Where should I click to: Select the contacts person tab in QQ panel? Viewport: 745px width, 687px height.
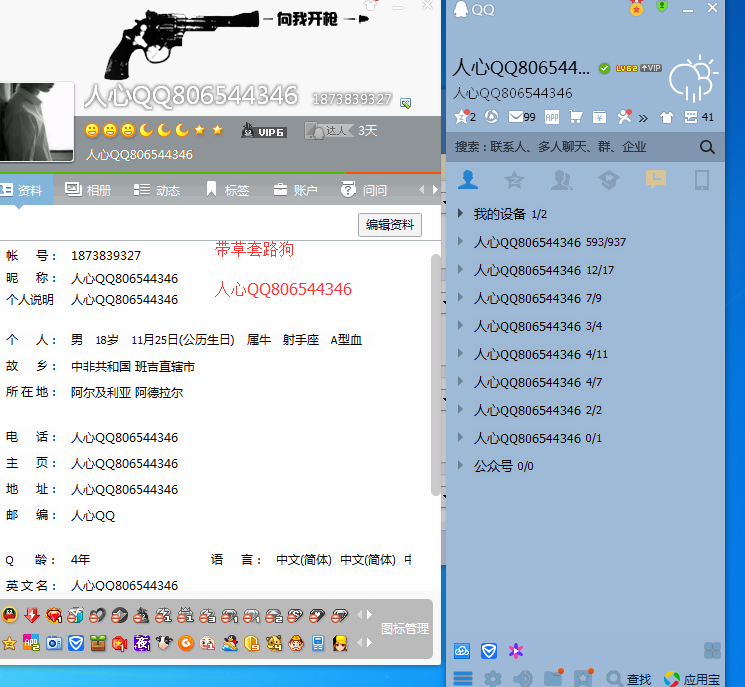click(x=468, y=180)
